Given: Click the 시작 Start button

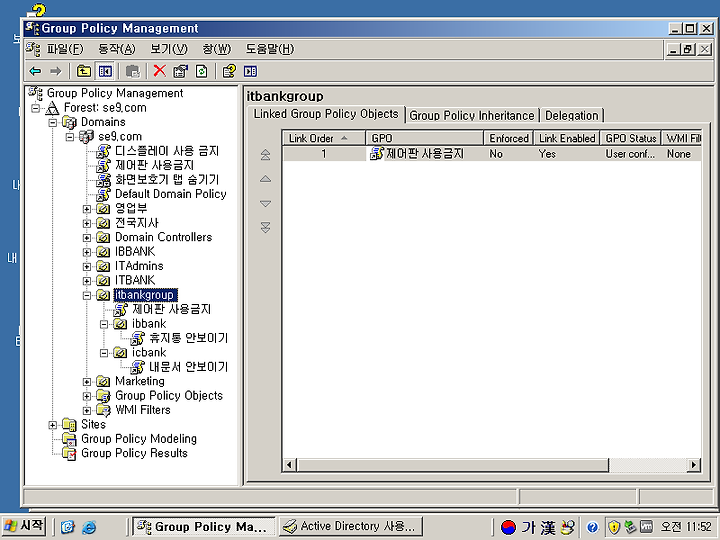Looking at the screenshot, I should tap(24, 526).
